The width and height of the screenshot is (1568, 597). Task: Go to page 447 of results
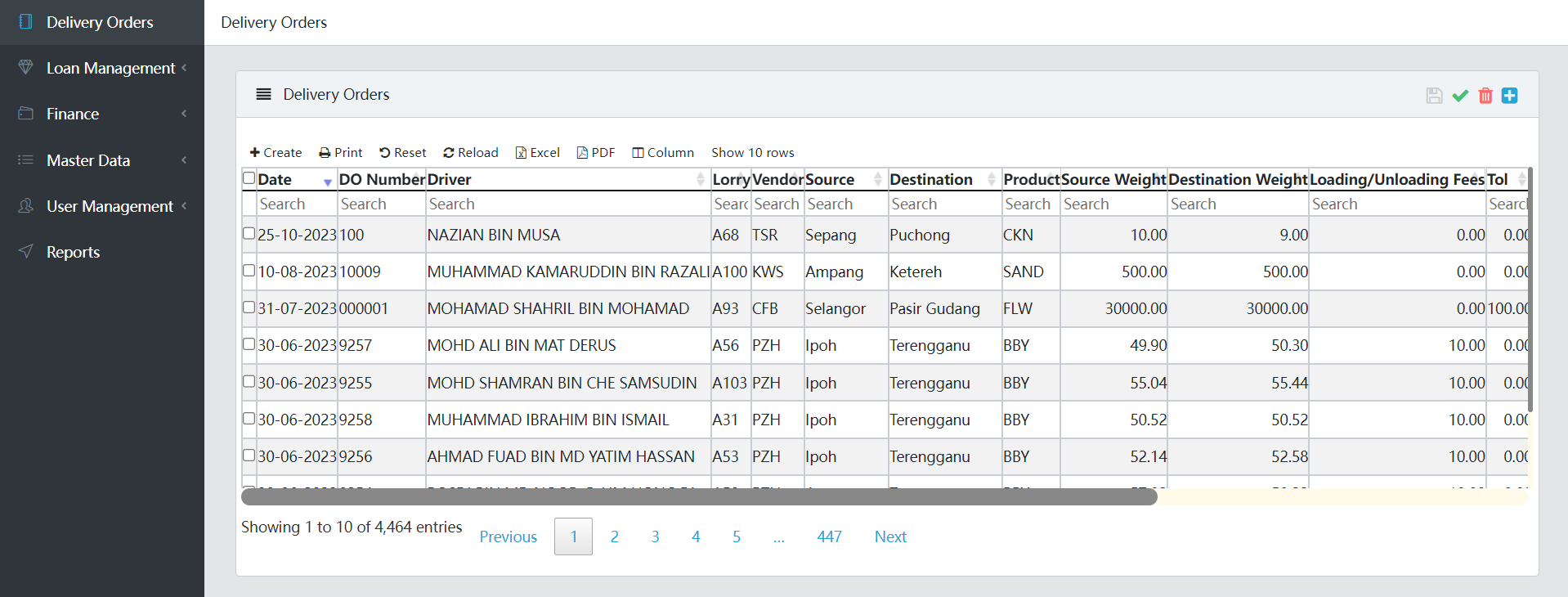[829, 536]
